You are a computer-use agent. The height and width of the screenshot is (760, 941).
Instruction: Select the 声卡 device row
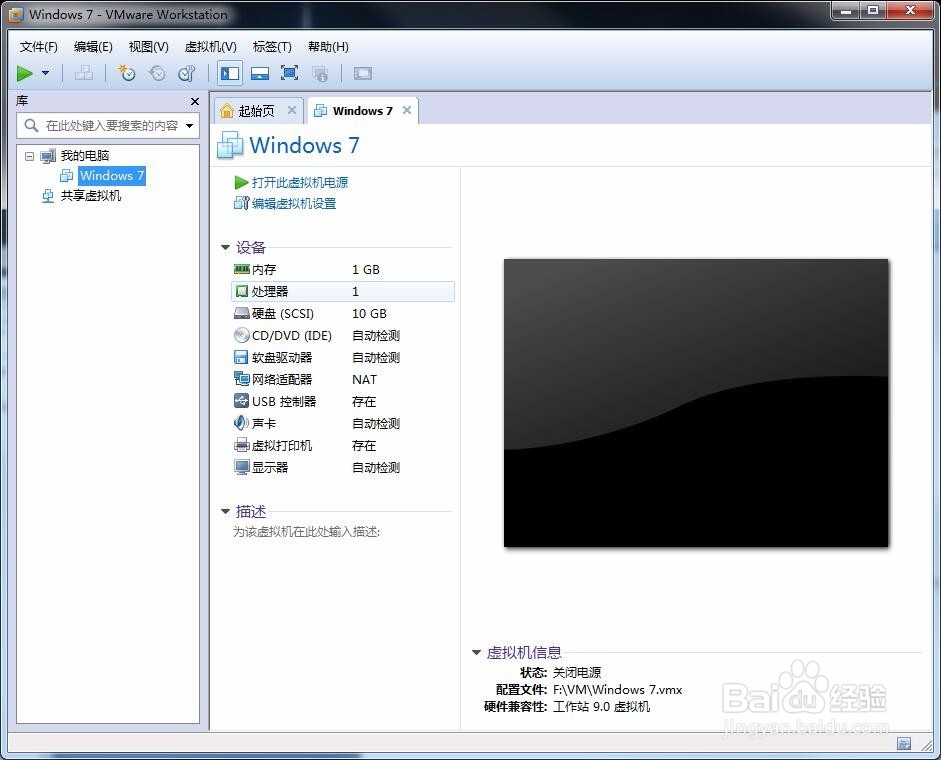pos(343,424)
